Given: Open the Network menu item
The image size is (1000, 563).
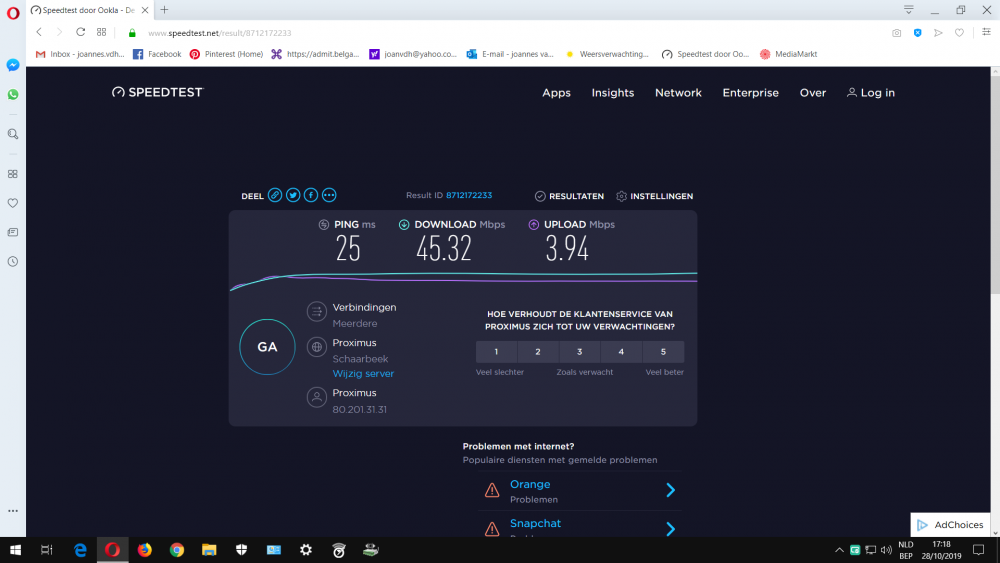Looking at the screenshot, I should point(678,93).
